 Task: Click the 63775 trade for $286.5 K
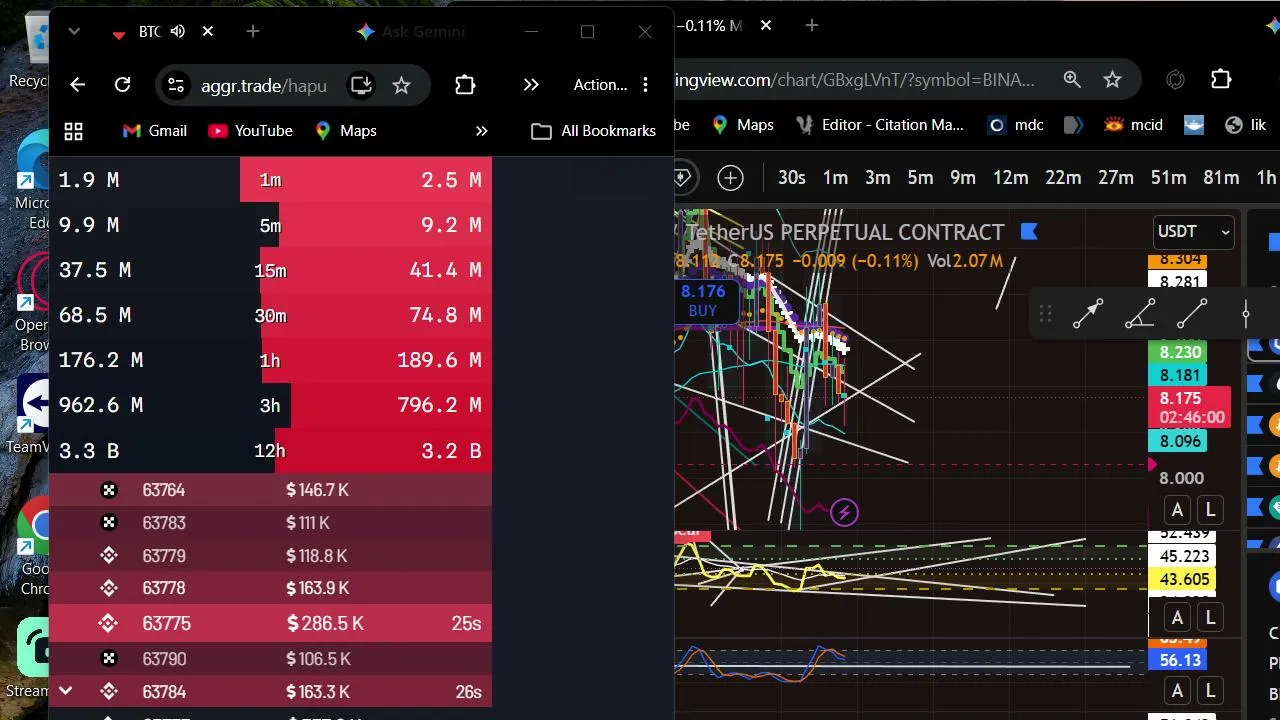(x=270, y=623)
